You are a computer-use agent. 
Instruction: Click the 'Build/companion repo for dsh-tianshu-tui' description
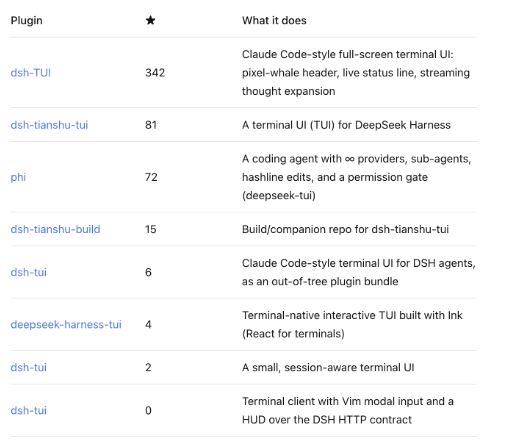[x=345, y=229]
